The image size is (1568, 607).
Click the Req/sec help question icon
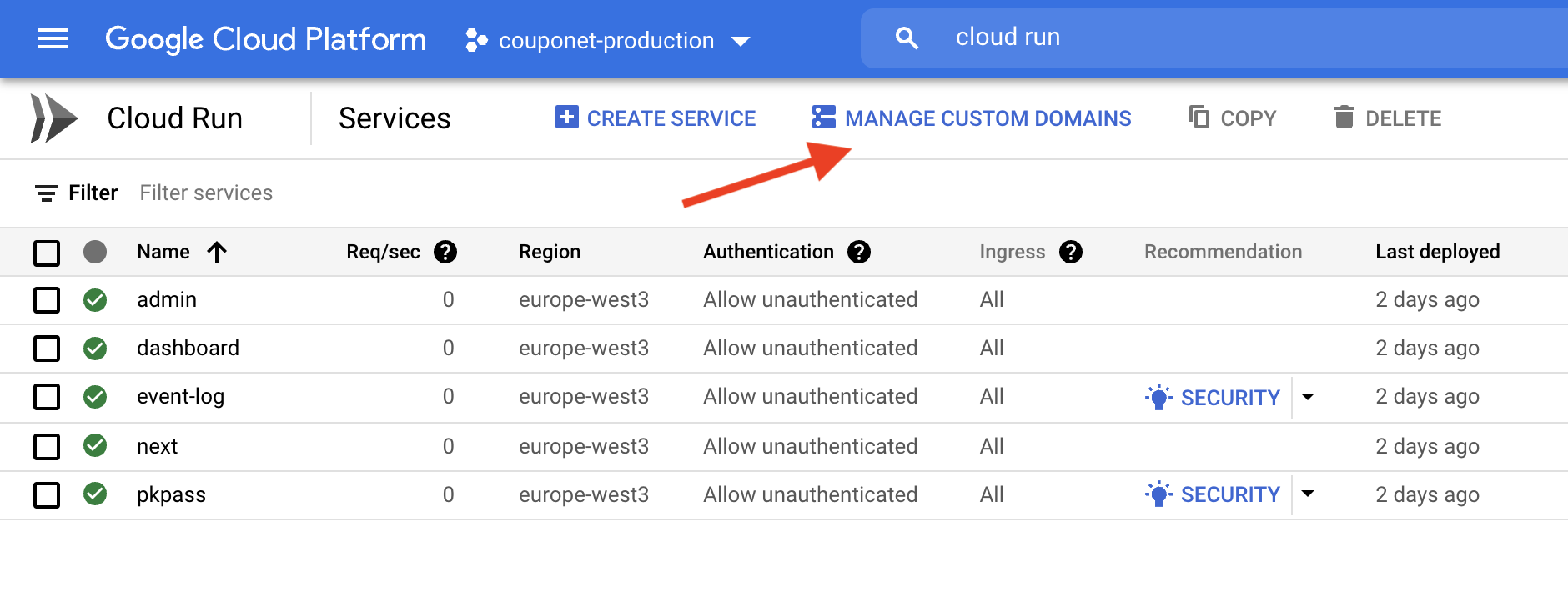445,252
